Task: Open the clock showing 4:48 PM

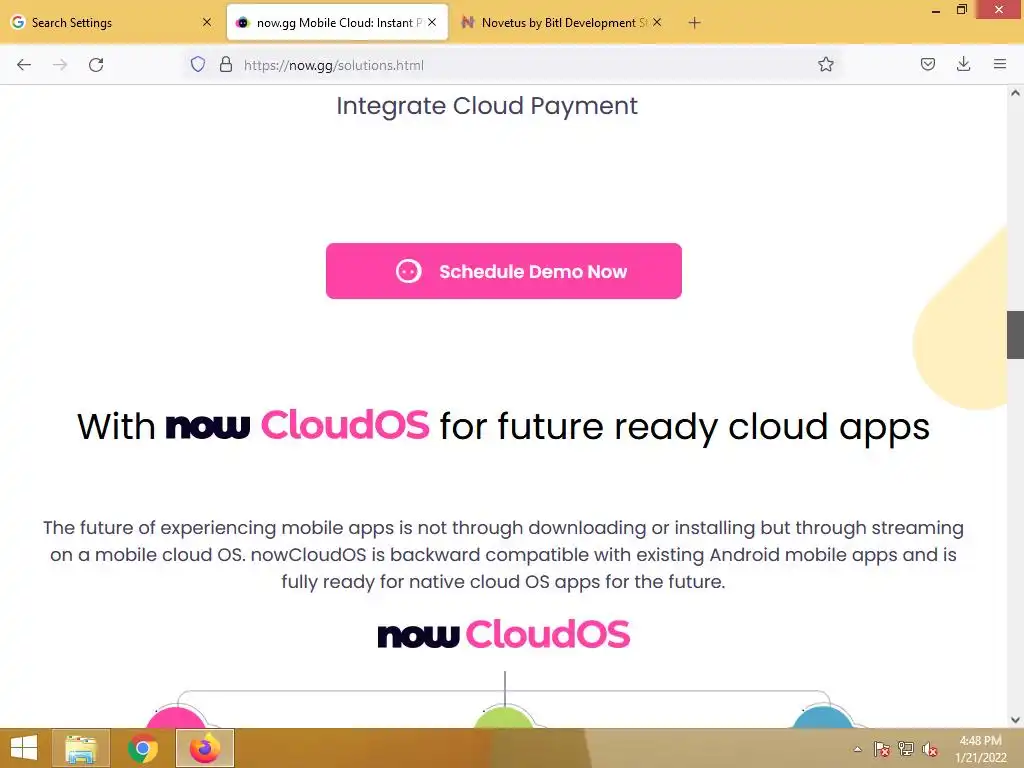Action: [980, 749]
